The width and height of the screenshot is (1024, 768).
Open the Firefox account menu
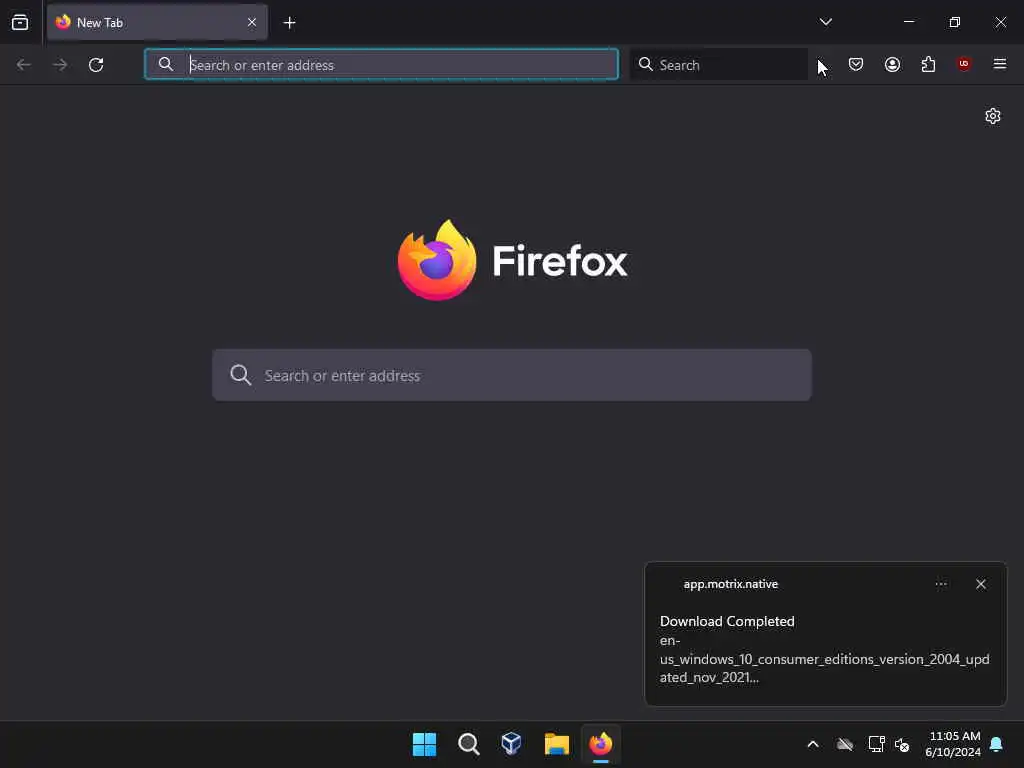pyautogui.click(x=892, y=64)
